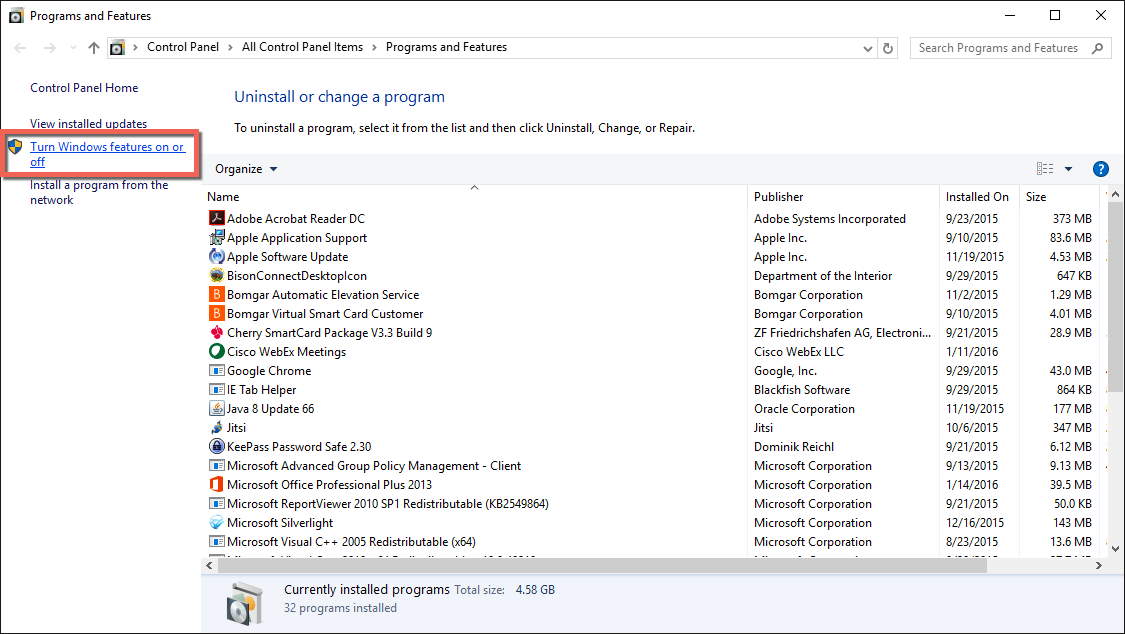Click All Control Panel Items breadcrumb
The width and height of the screenshot is (1125, 634).
[302, 47]
